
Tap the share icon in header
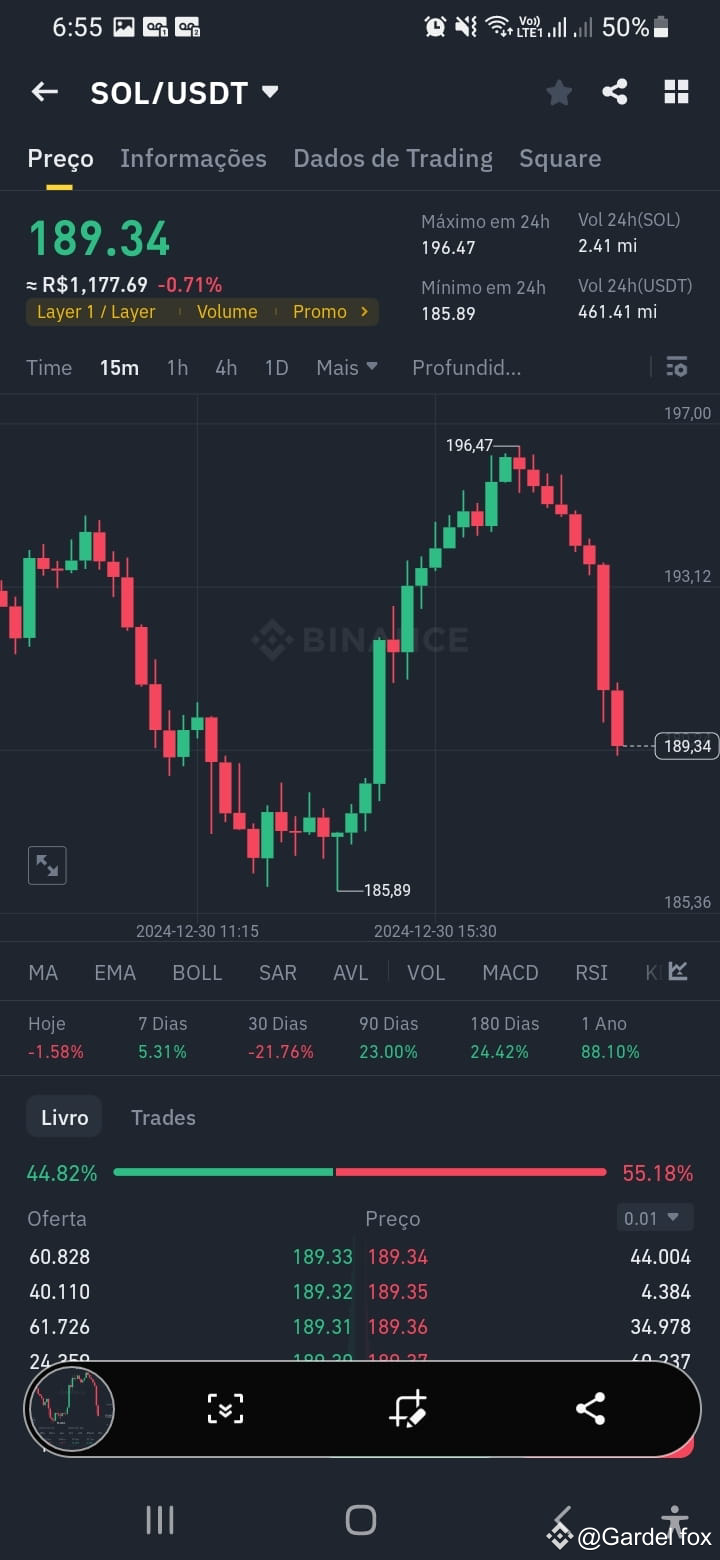(615, 92)
